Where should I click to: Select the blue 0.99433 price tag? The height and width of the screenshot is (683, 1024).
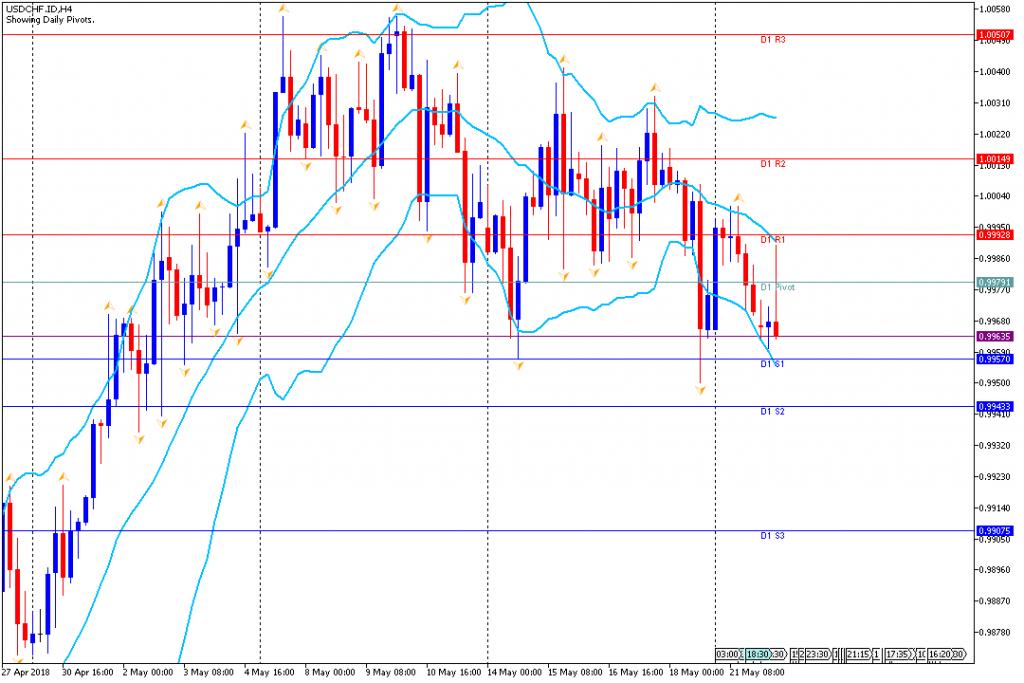(996, 406)
